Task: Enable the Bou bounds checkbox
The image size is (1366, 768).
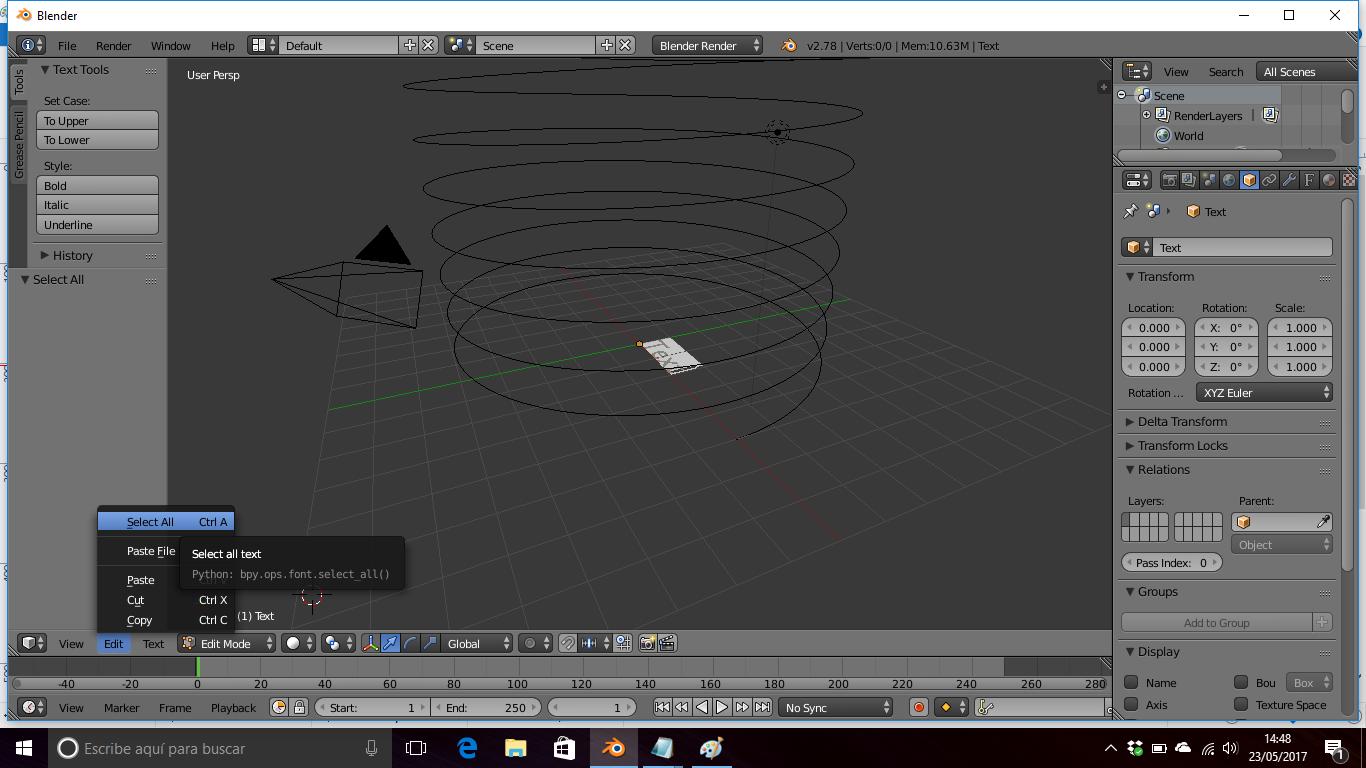Action: tap(1241, 682)
